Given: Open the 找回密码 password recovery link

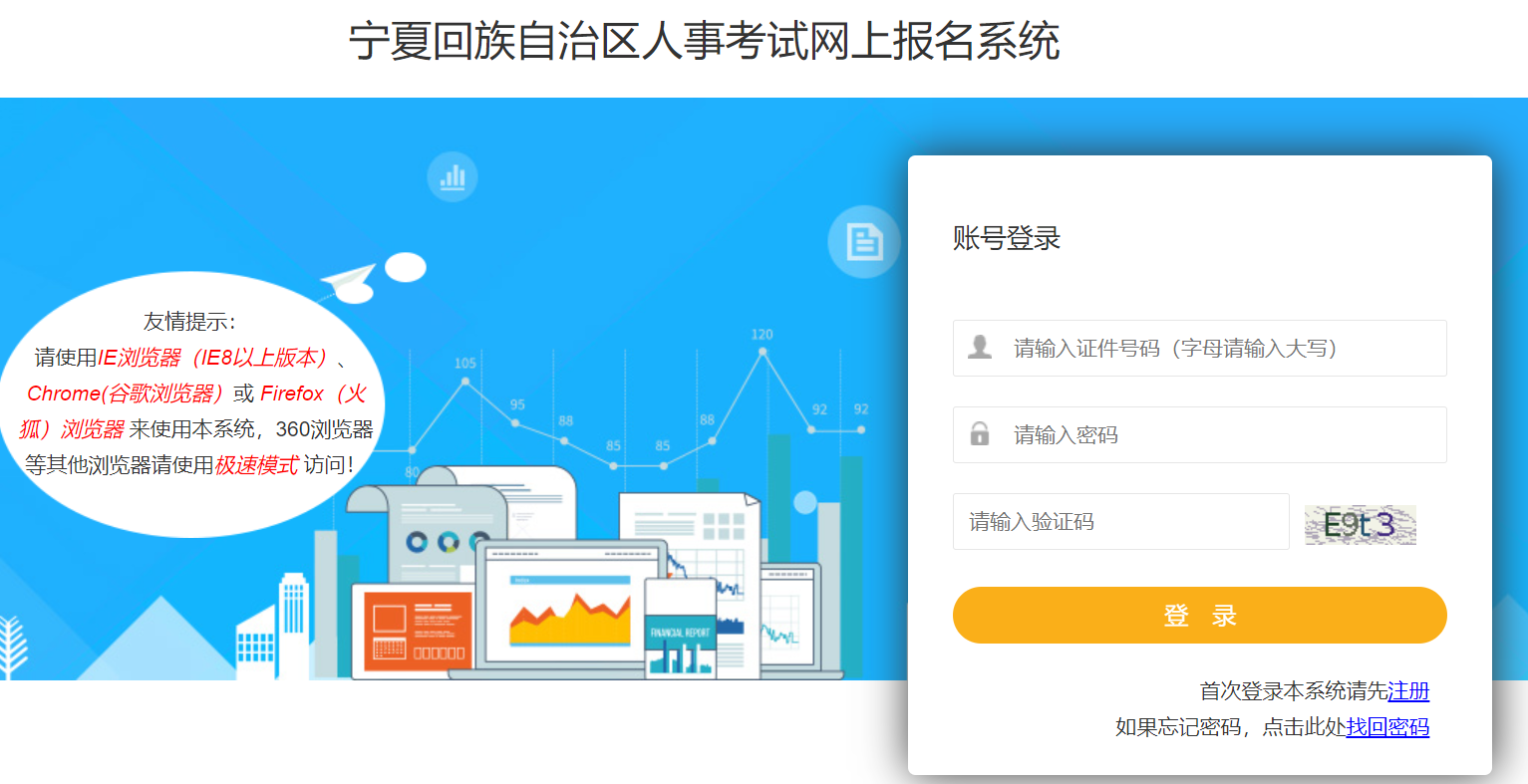Looking at the screenshot, I should [x=1387, y=726].
